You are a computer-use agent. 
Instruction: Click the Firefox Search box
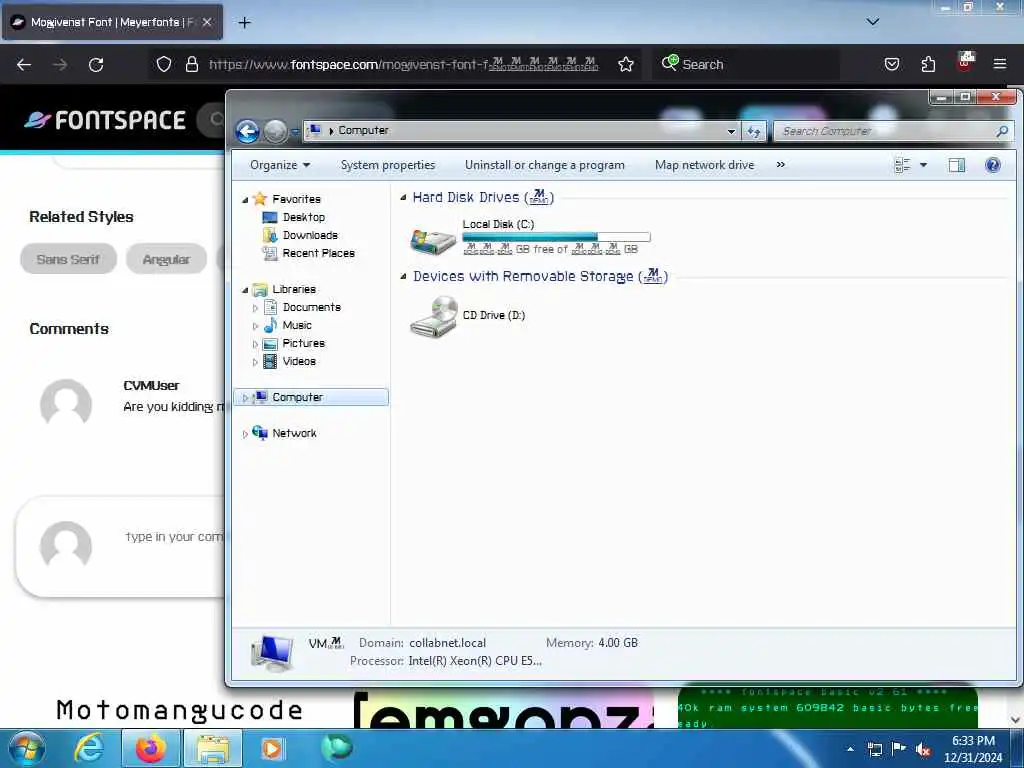tap(745, 64)
